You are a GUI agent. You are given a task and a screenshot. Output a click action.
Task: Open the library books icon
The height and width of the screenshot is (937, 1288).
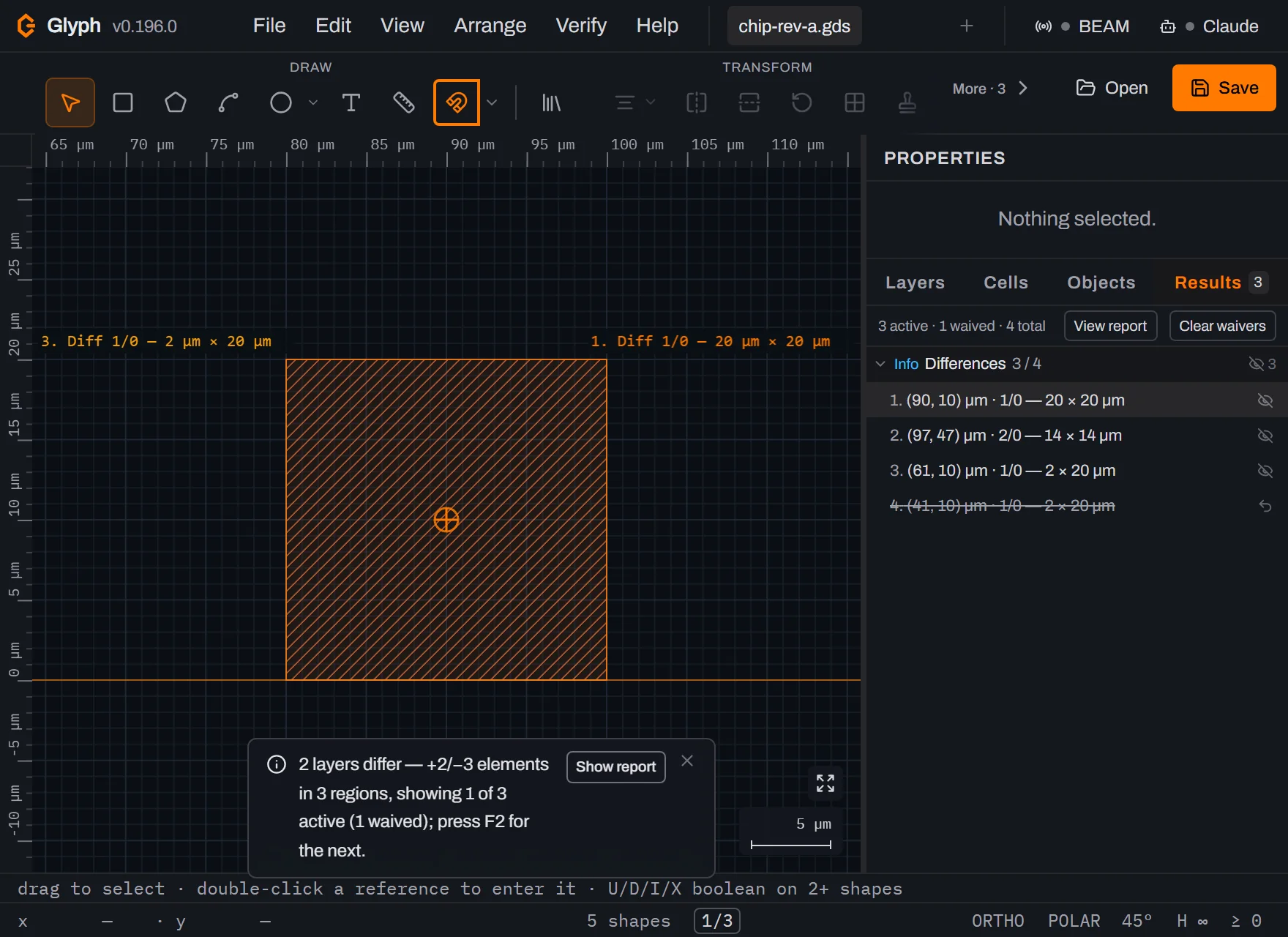(x=551, y=102)
